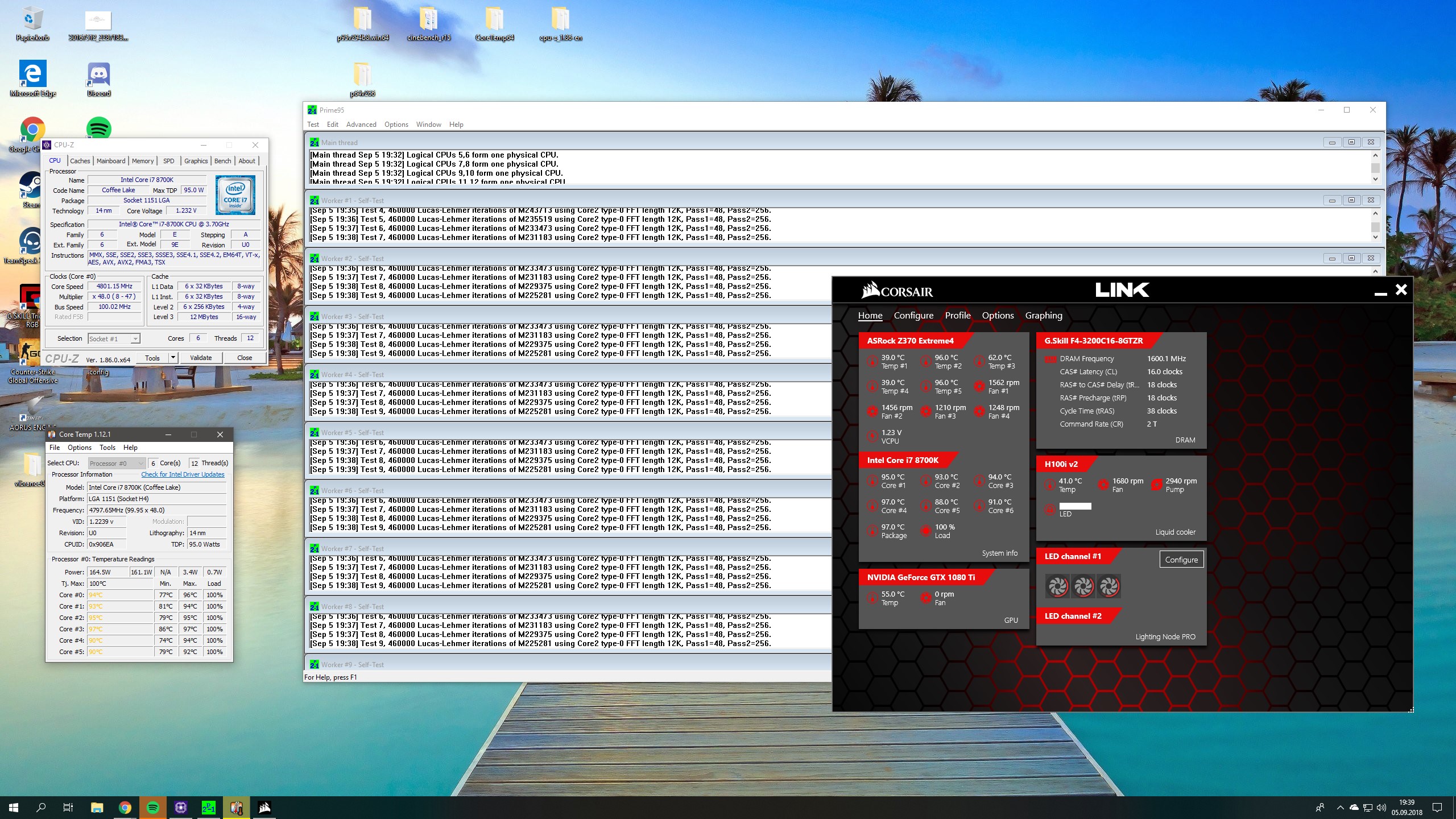1456x819 pixels.
Task: Click the DRAM Frequency memory icon
Action: click(x=1050, y=359)
